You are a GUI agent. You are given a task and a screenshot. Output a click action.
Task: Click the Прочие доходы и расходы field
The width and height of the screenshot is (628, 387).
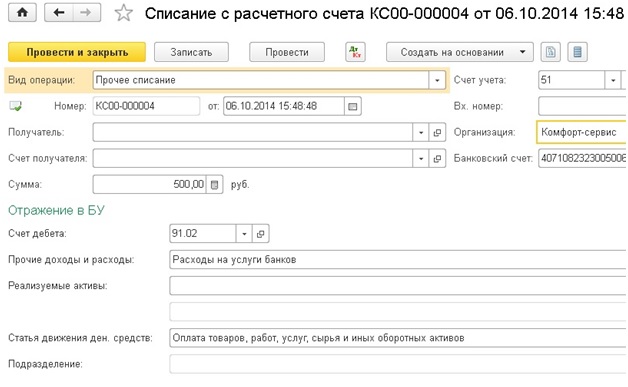(x=398, y=260)
